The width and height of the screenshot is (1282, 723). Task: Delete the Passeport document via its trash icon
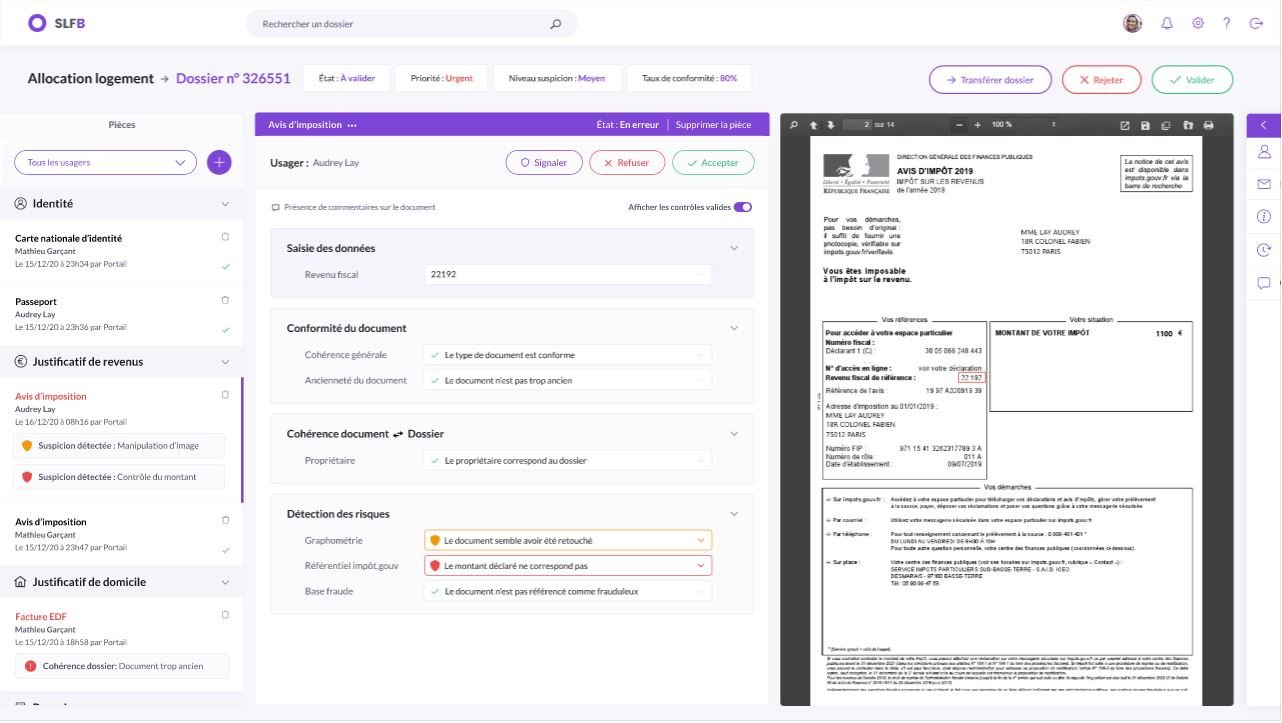[225, 300]
